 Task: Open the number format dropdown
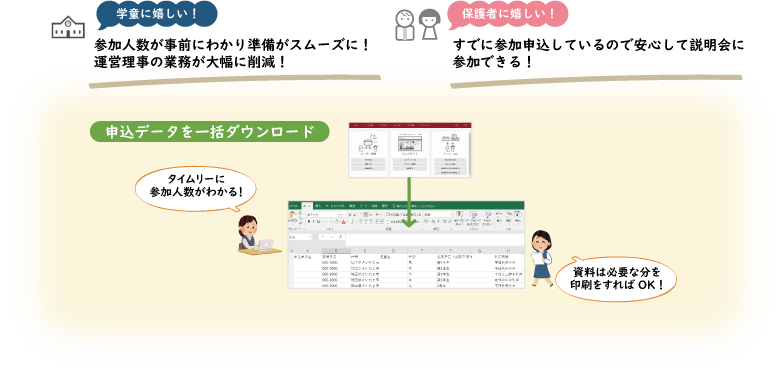[x=438, y=215]
